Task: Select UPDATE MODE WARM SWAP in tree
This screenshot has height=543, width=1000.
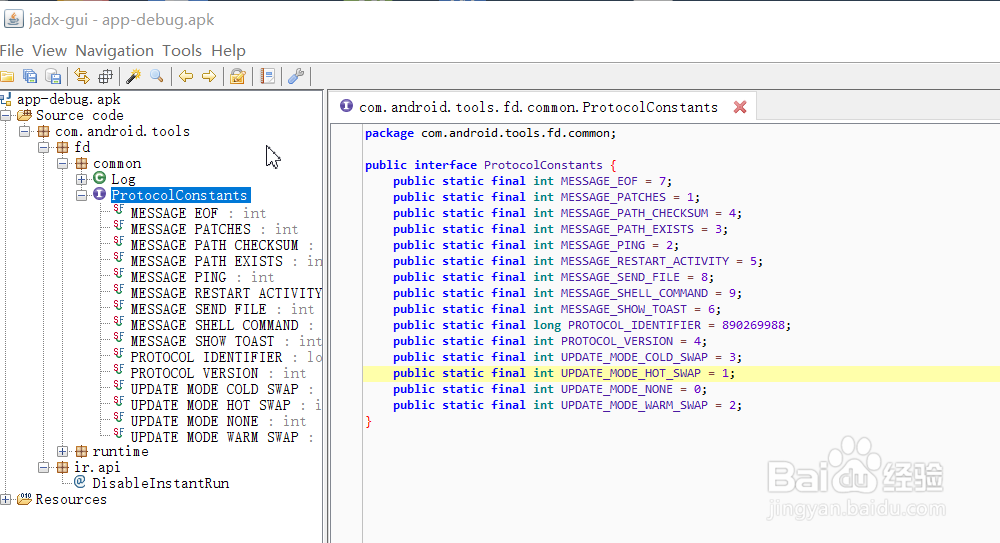Action: tap(222, 436)
